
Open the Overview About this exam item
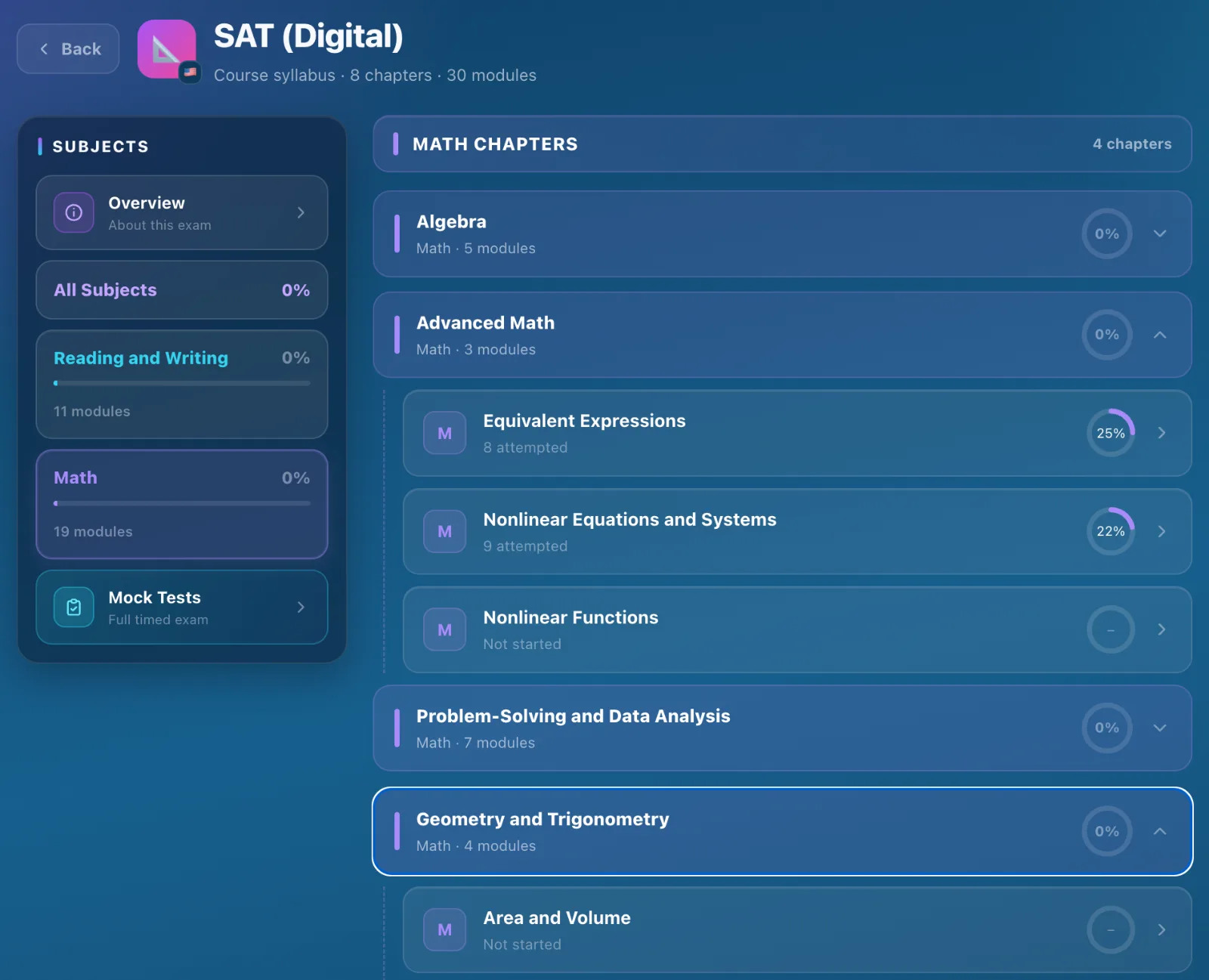[182, 213]
